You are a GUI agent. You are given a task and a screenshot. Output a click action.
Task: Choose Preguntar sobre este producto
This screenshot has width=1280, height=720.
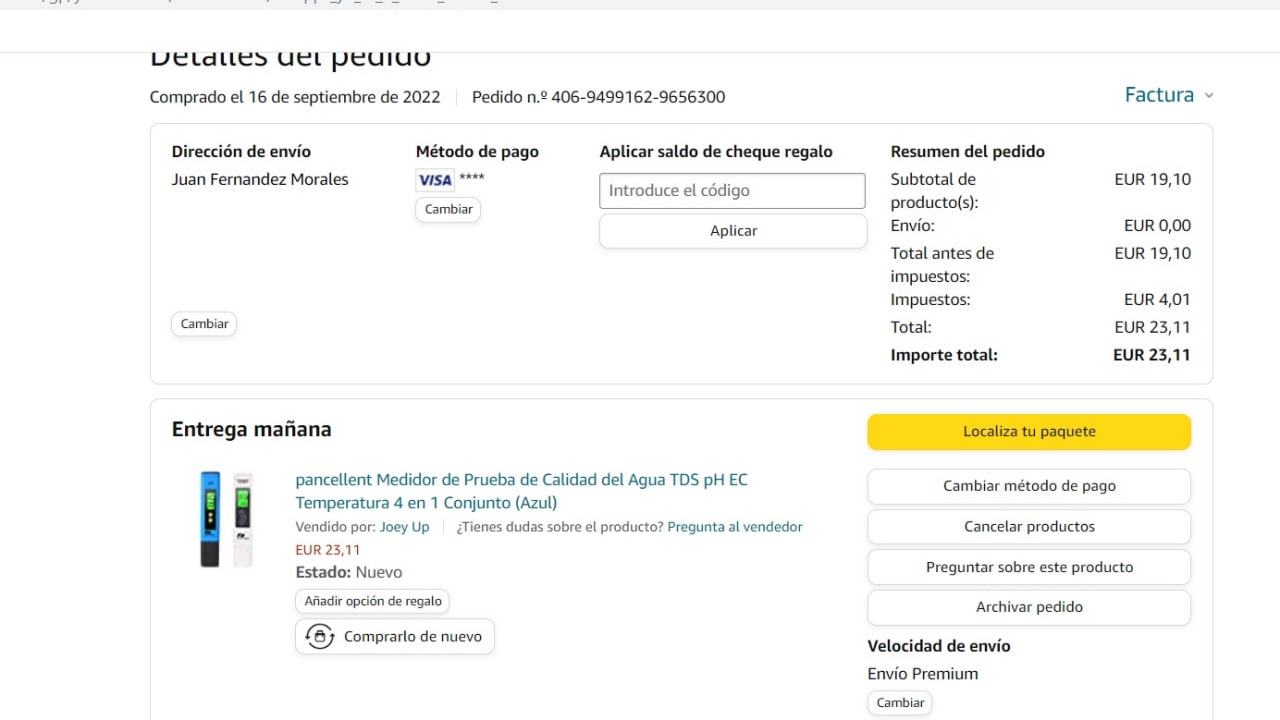(x=1029, y=567)
